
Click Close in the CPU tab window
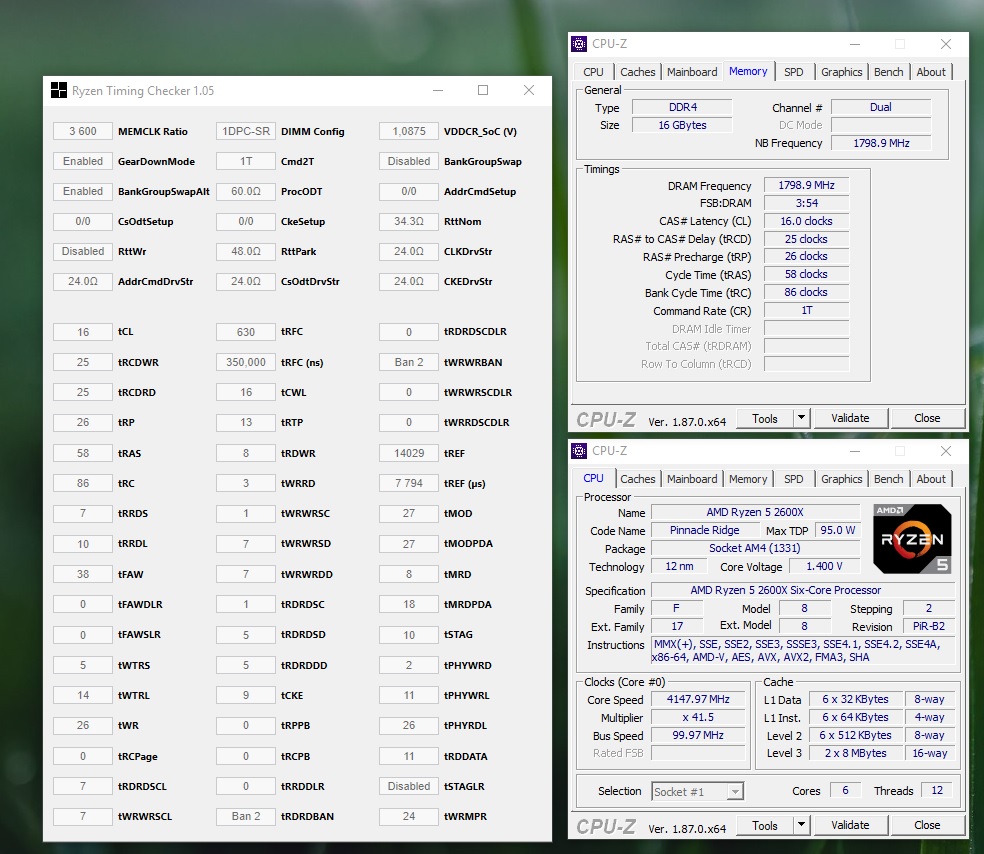pyautogui.click(x=927, y=825)
